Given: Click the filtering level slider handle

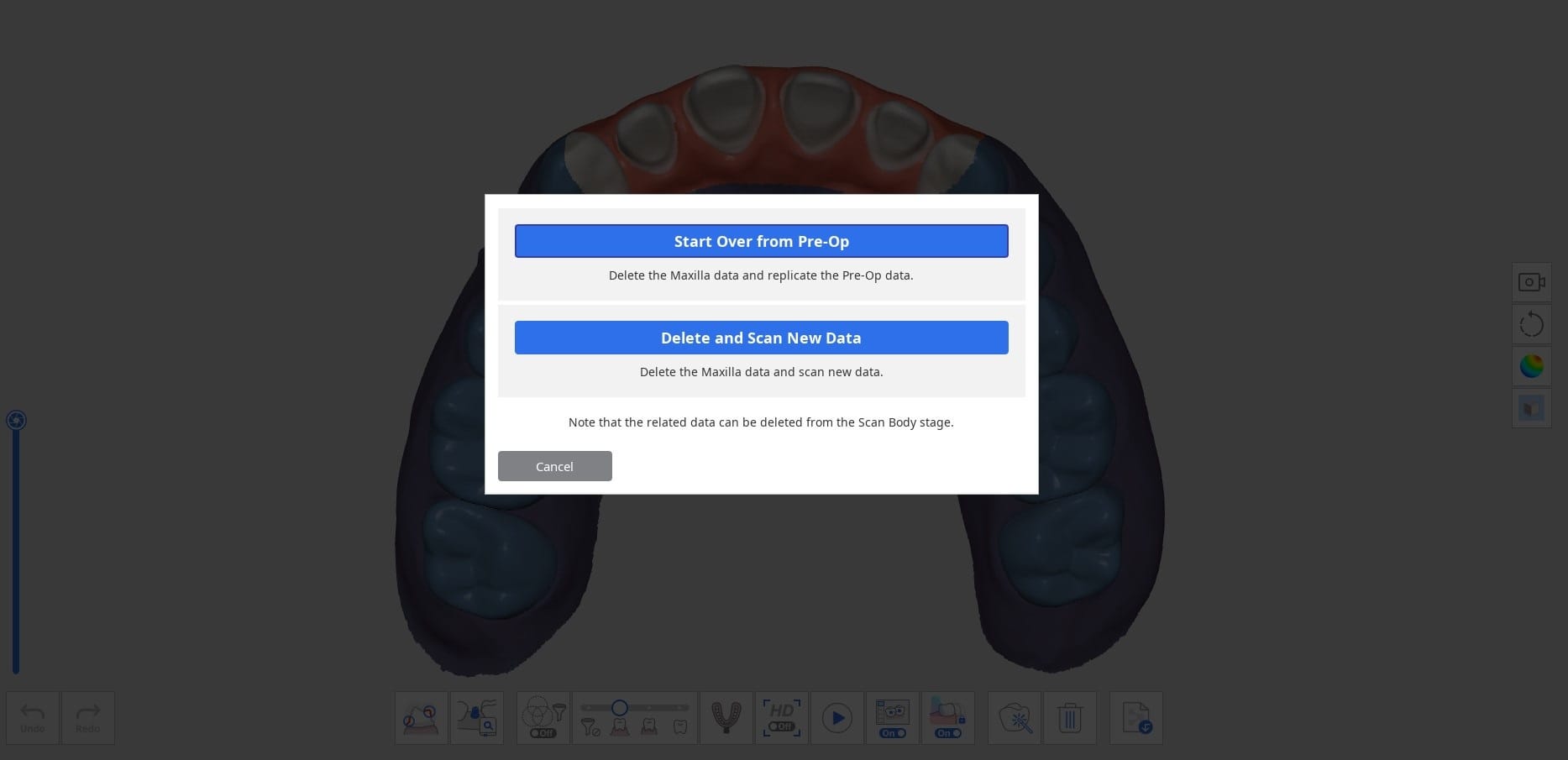Looking at the screenshot, I should coord(619,708).
